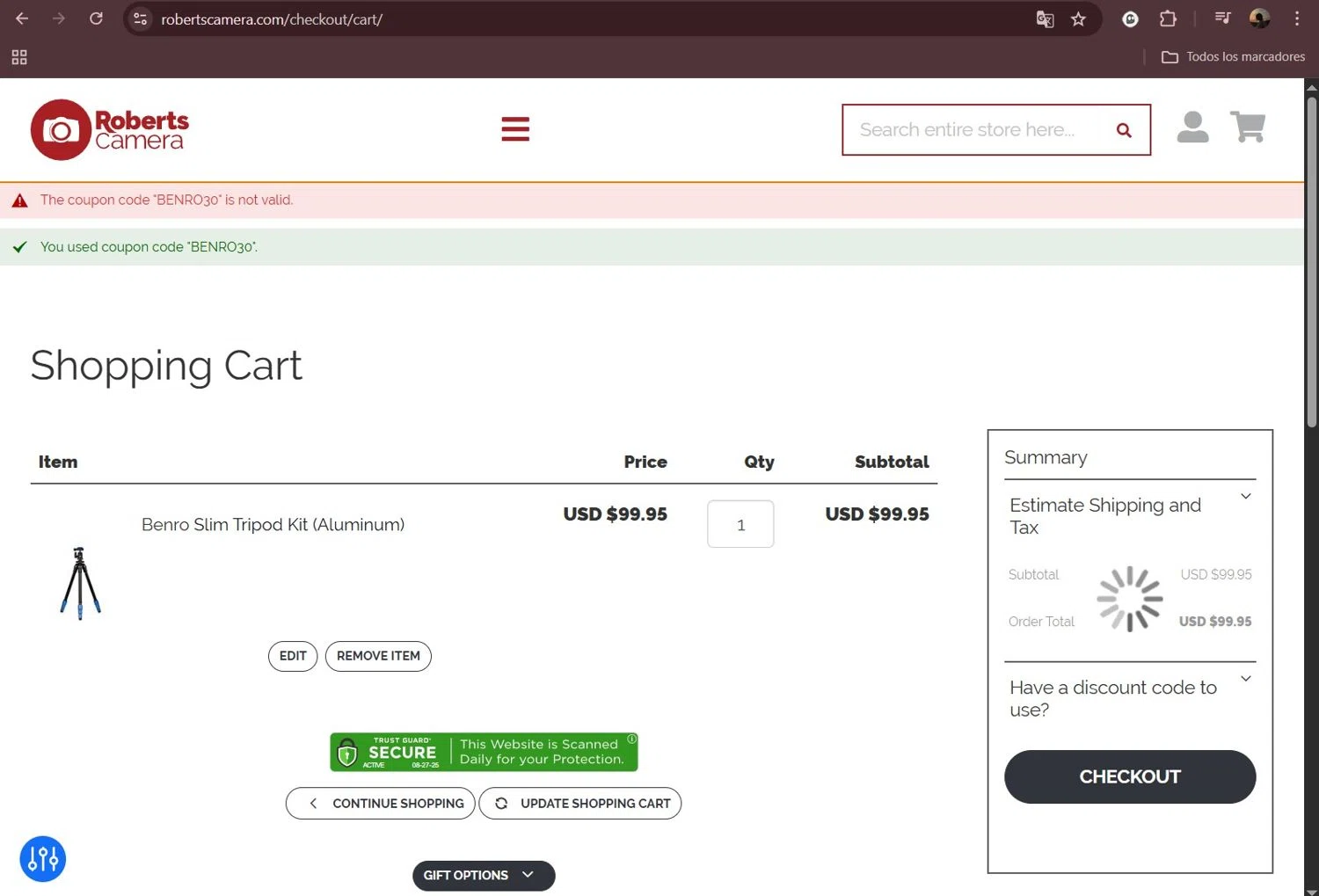1319x896 pixels.
Task: Click the Shopping Cart heading
Action: 166,365
